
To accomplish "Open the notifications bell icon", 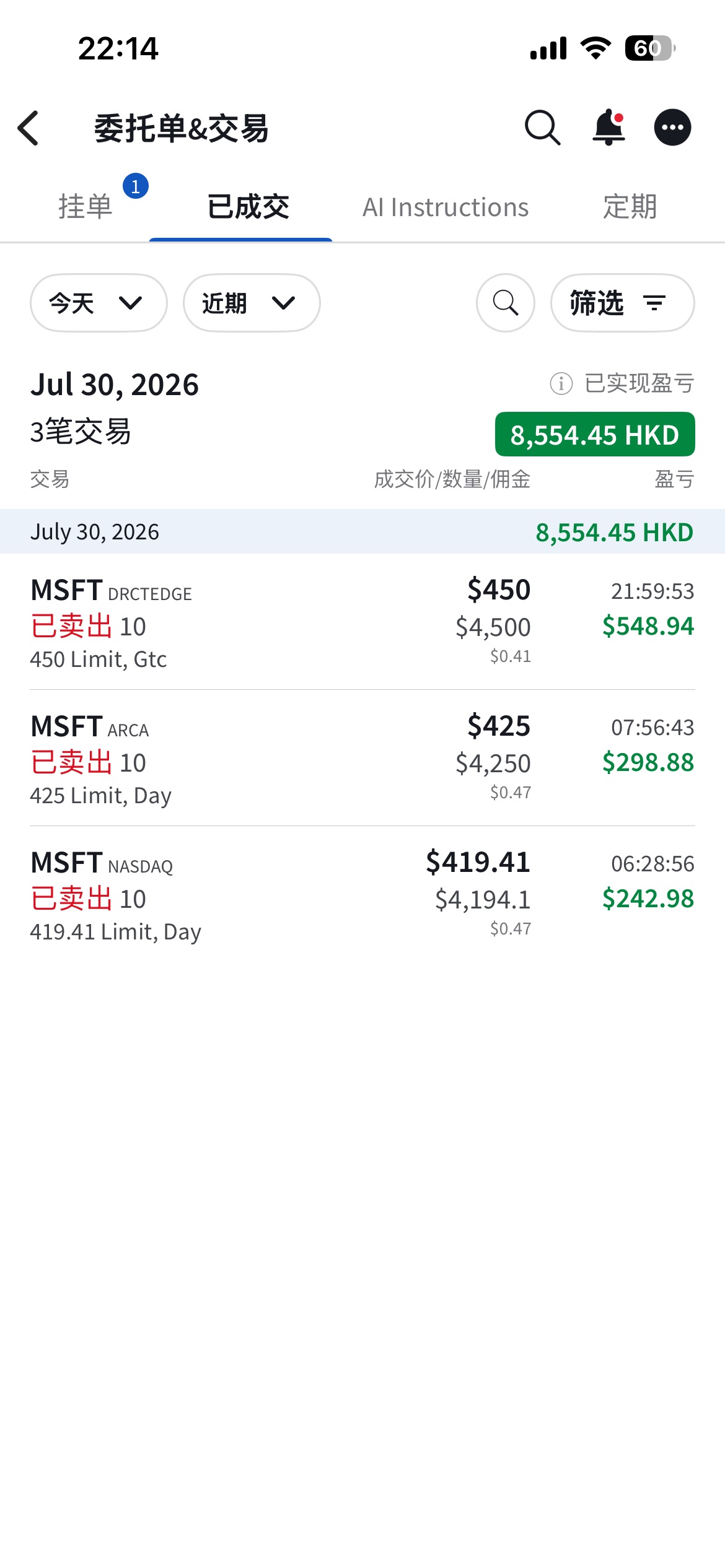I will tap(609, 128).
